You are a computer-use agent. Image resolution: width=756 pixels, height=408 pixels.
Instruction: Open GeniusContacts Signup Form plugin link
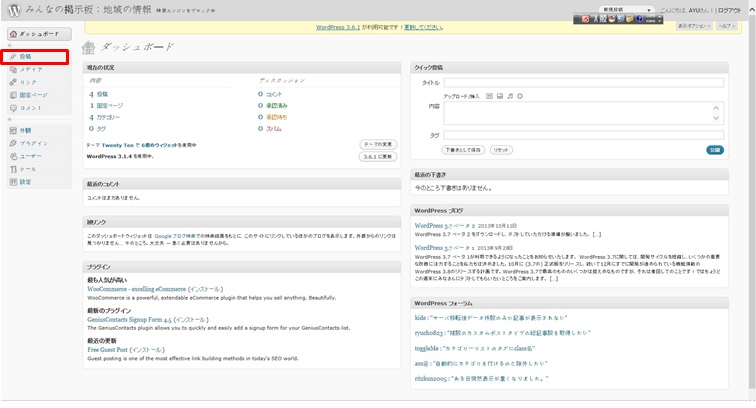(129, 319)
